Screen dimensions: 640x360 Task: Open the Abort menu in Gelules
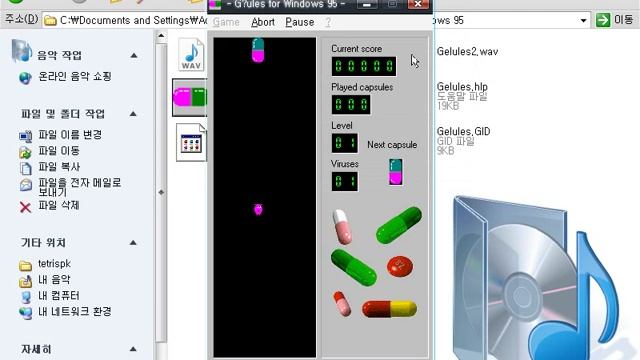[263, 22]
